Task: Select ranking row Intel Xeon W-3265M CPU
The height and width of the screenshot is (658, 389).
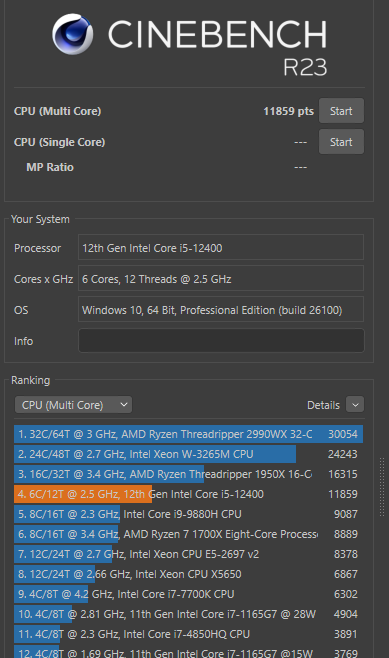Action: click(x=188, y=454)
